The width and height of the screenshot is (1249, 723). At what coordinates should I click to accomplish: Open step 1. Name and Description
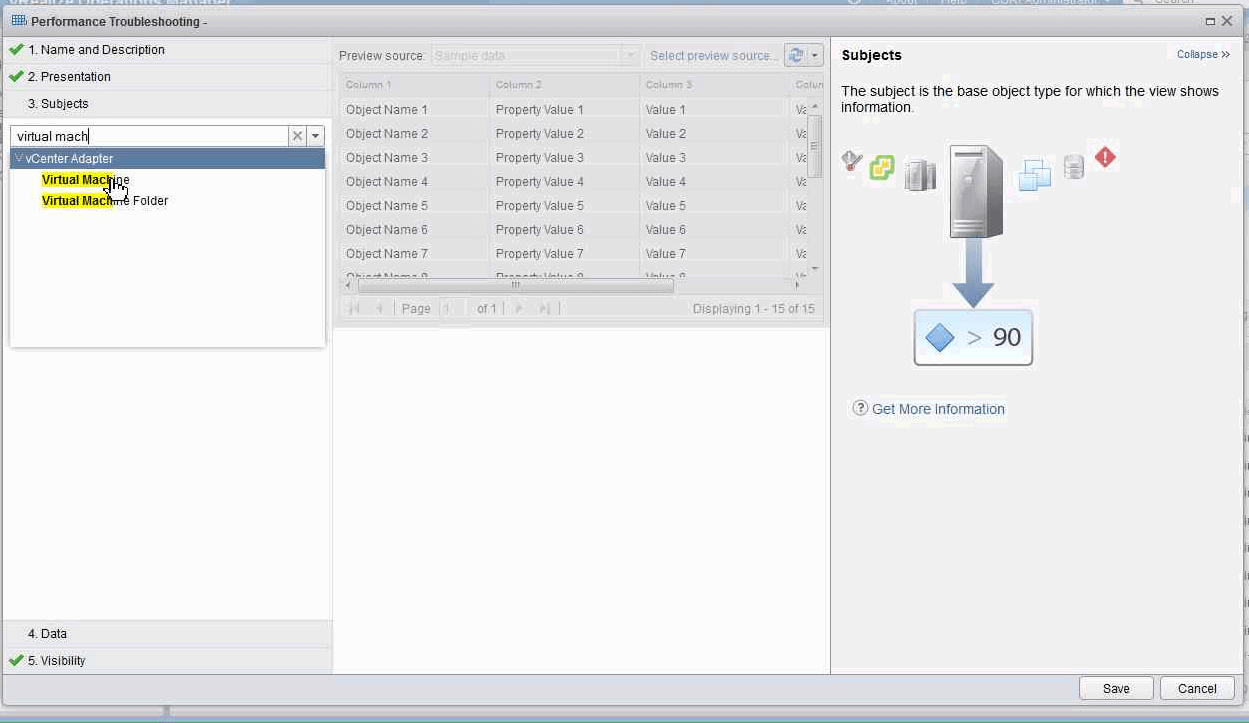pyautogui.click(x=96, y=50)
